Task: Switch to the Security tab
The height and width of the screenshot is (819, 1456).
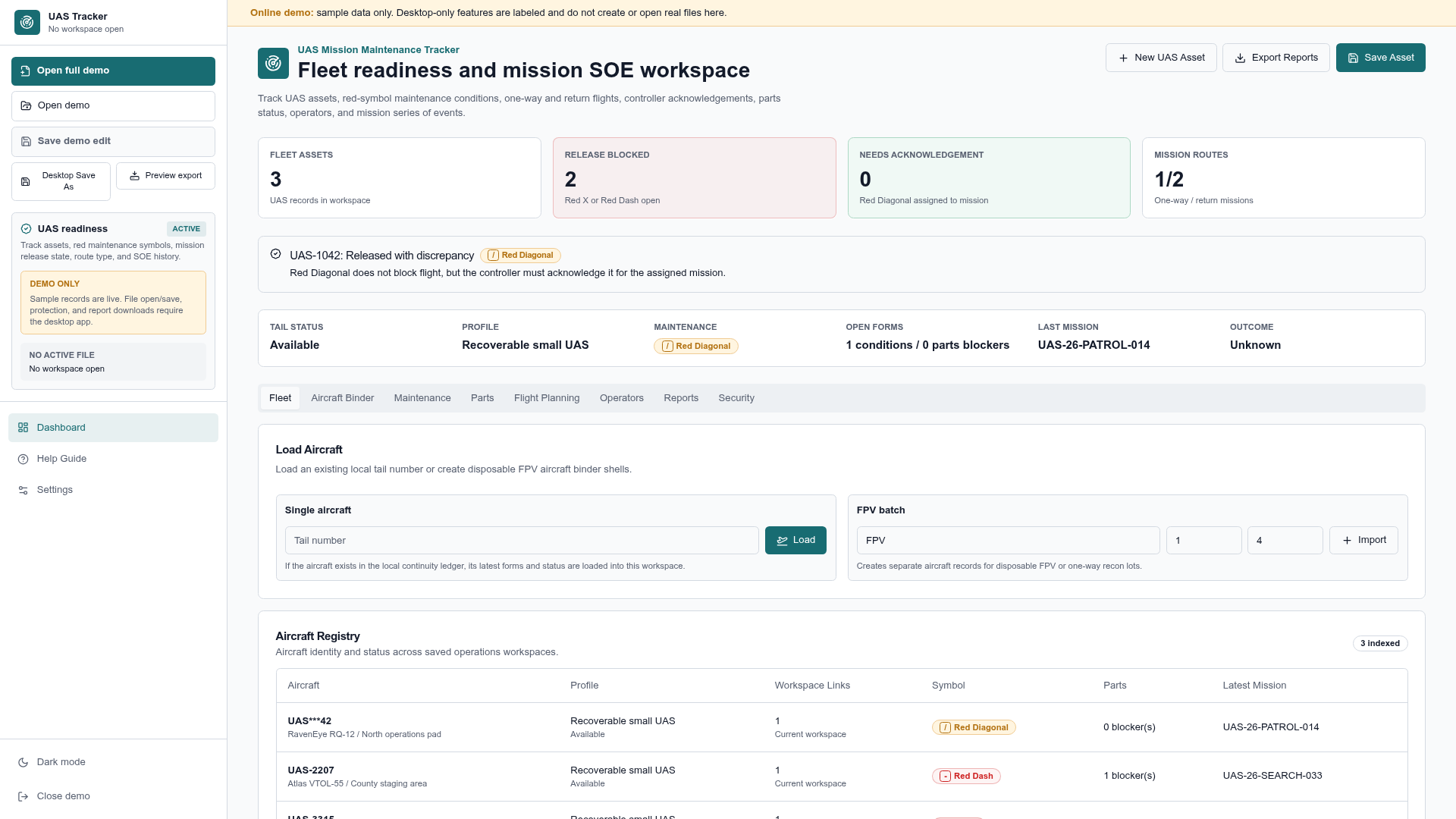Action: tap(736, 398)
